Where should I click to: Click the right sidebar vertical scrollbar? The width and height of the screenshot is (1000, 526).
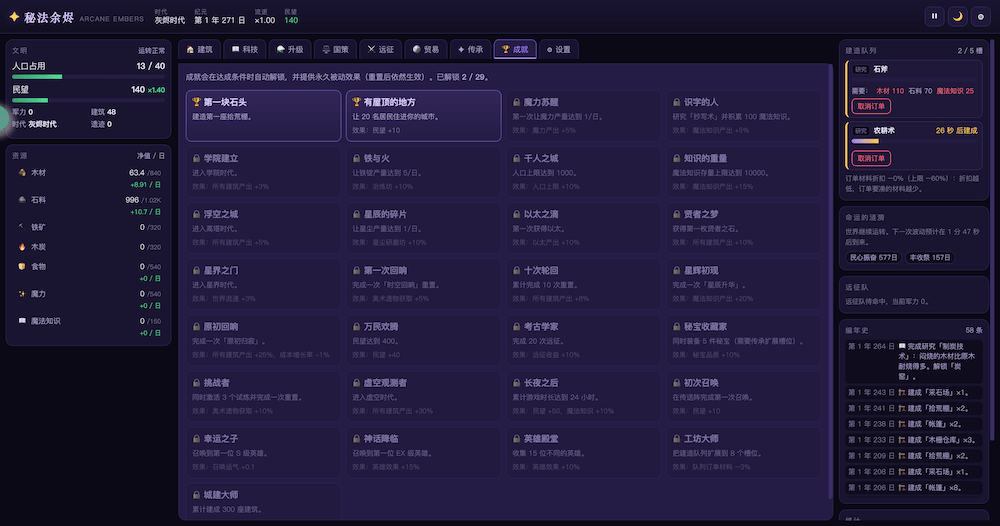pos(992,242)
